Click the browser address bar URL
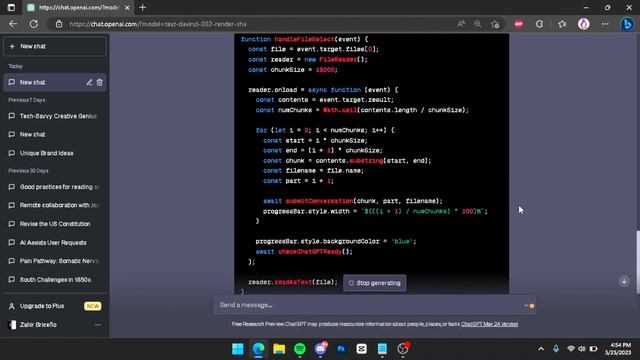 158,24
